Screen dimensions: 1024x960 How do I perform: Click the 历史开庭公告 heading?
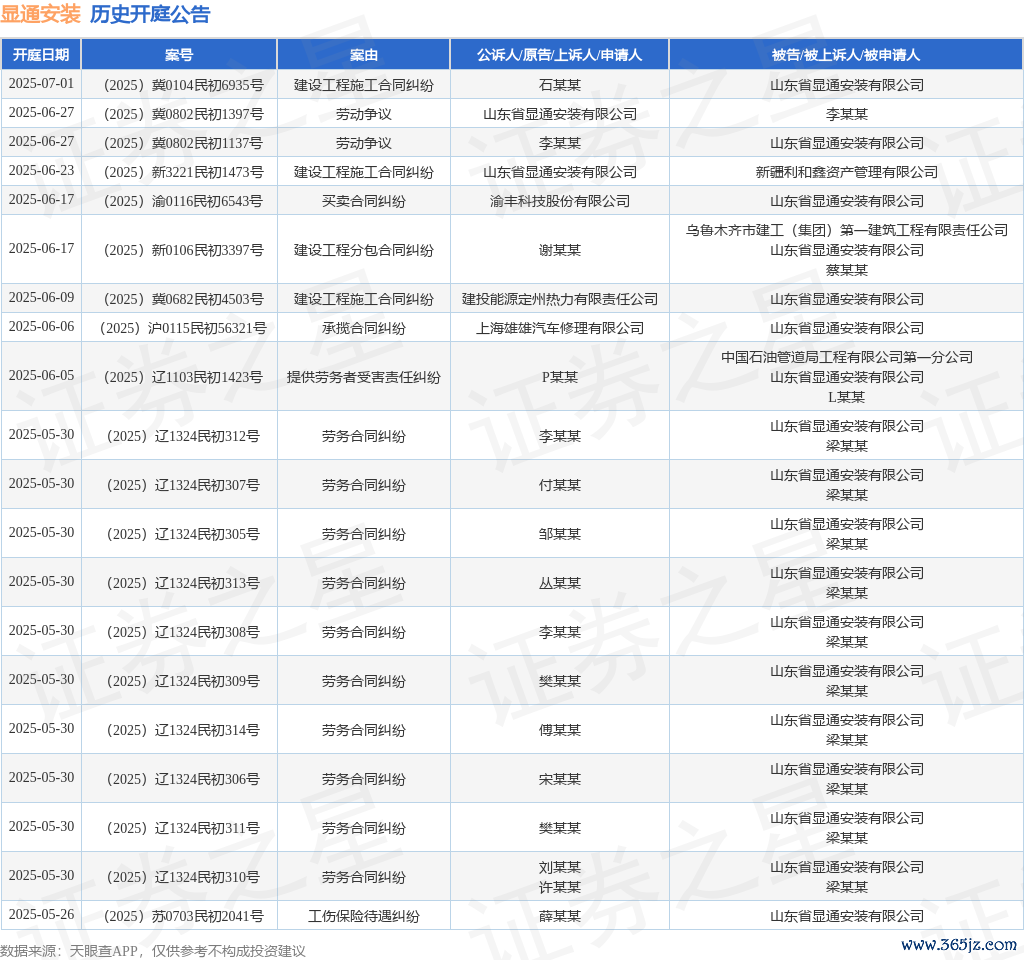click(x=150, y=14)
